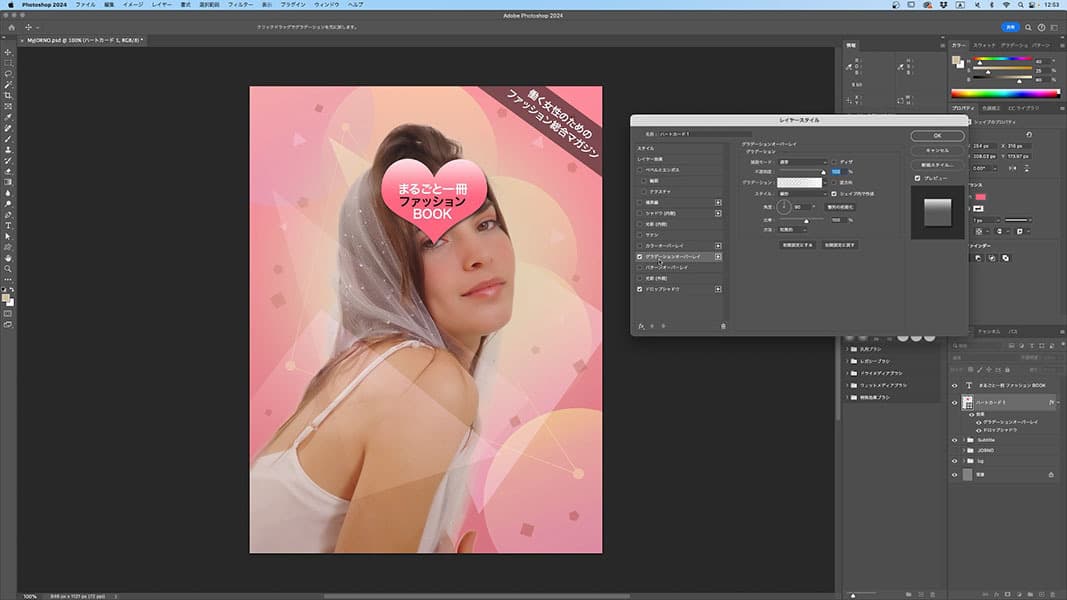Disable the ドロップシャドウ effect checkbox
This screenshot has height=600, width=1067.
click(640, 289)
